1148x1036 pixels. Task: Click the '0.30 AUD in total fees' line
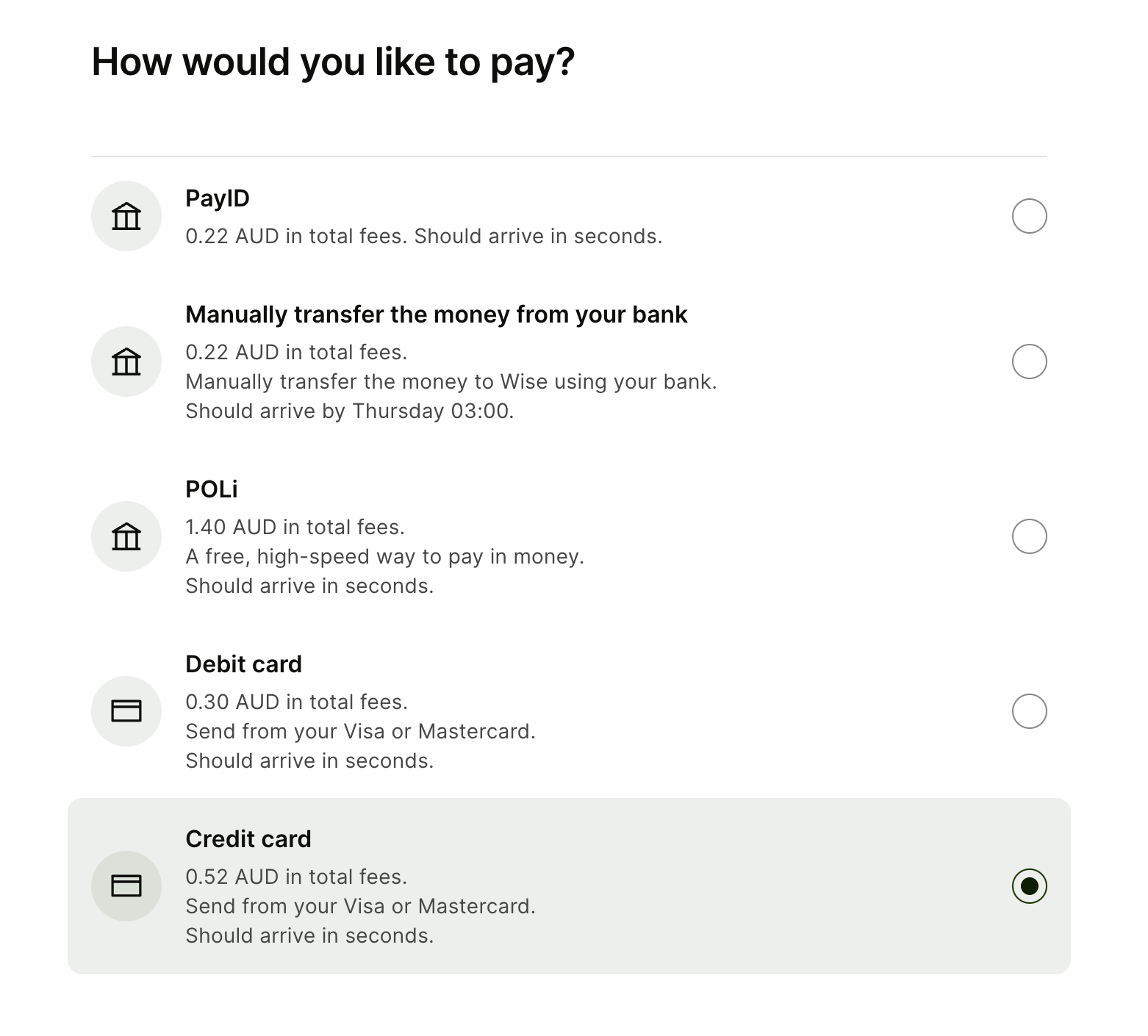pyautogui.click(x=297, y=702)
